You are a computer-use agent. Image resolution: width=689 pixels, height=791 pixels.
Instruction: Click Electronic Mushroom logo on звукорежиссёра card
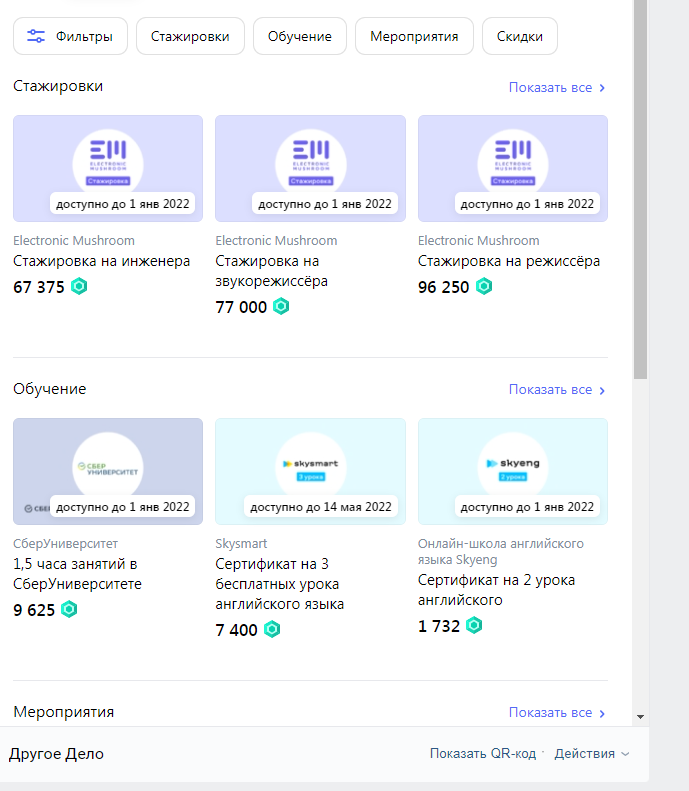(311, 161)
